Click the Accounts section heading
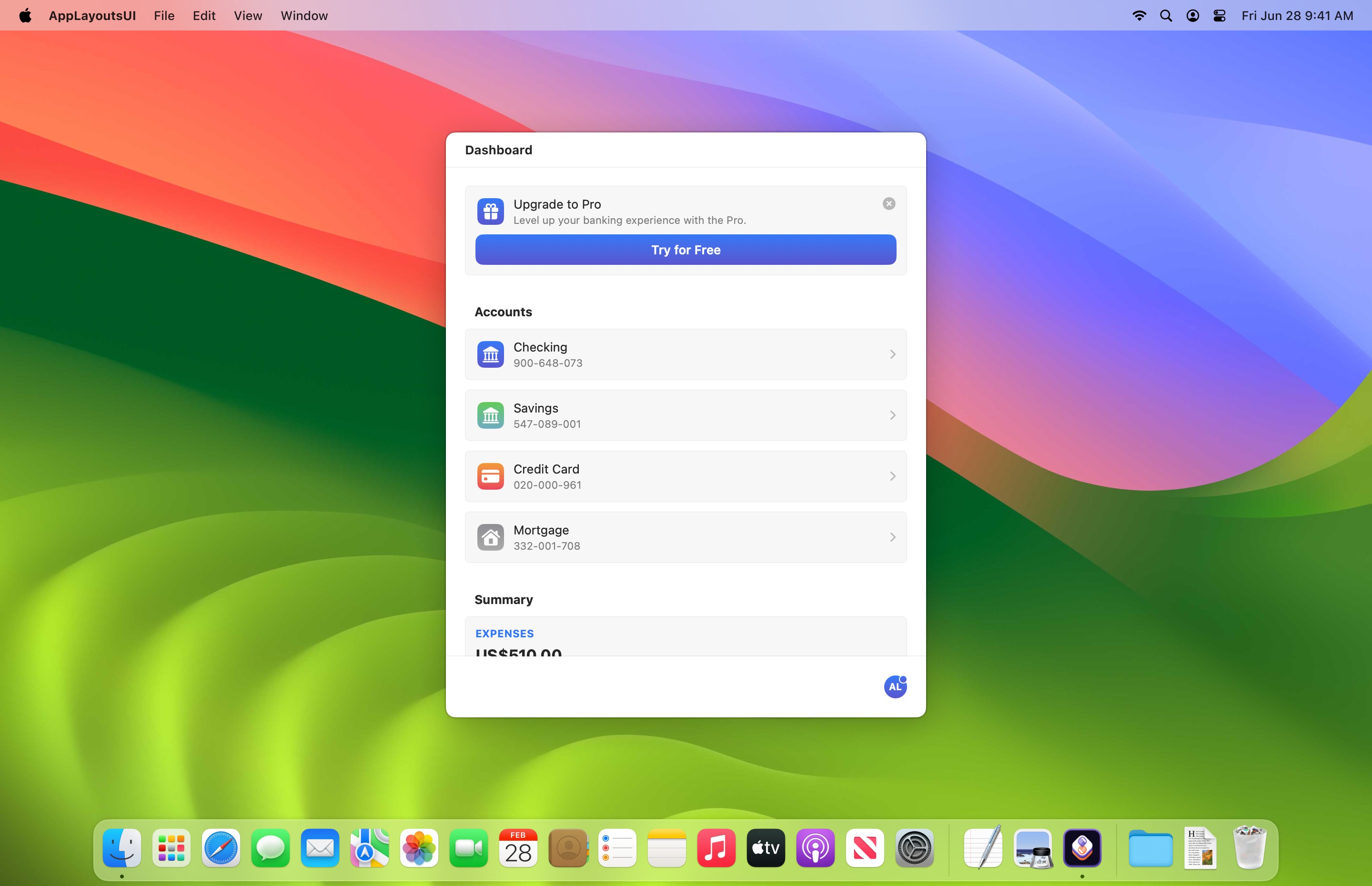The image size is (1372, 886). [504, 312]
